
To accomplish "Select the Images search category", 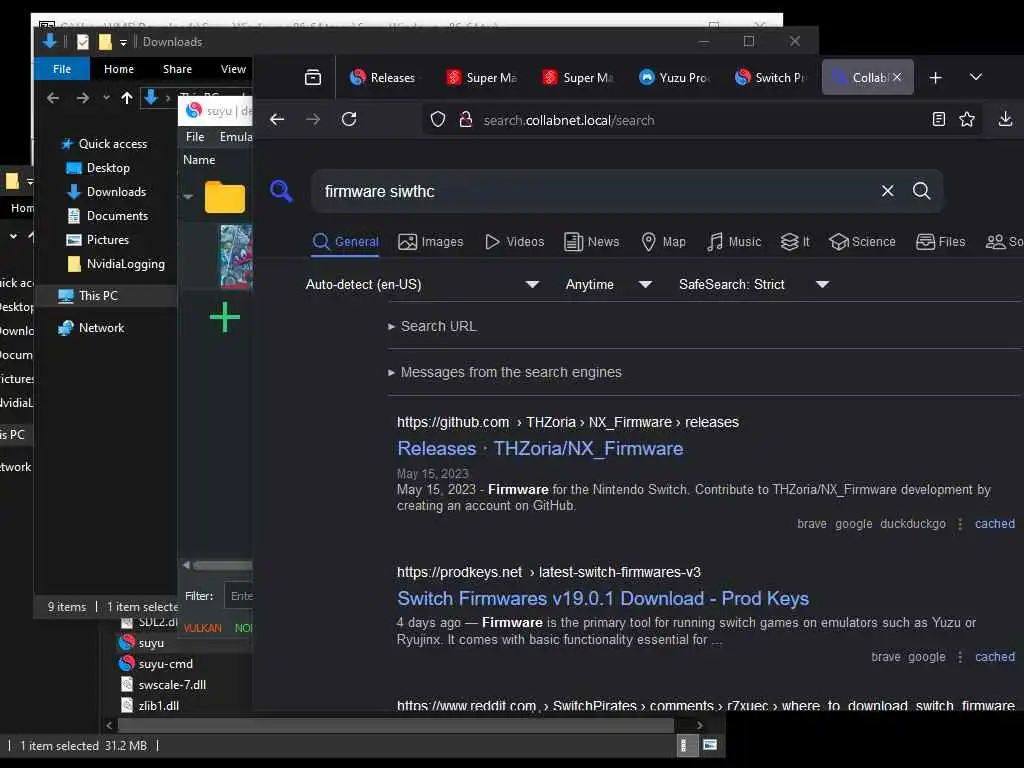I will tap(430, 242).
